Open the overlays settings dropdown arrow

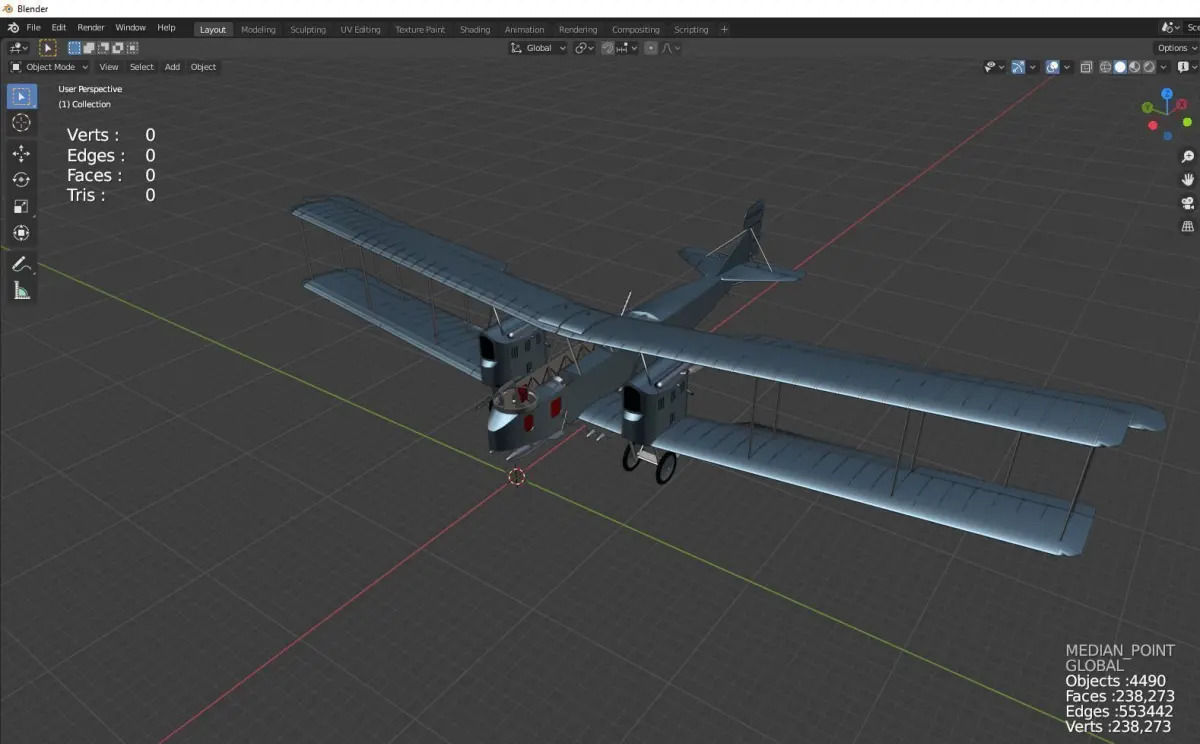click(x=1067, y=67)
